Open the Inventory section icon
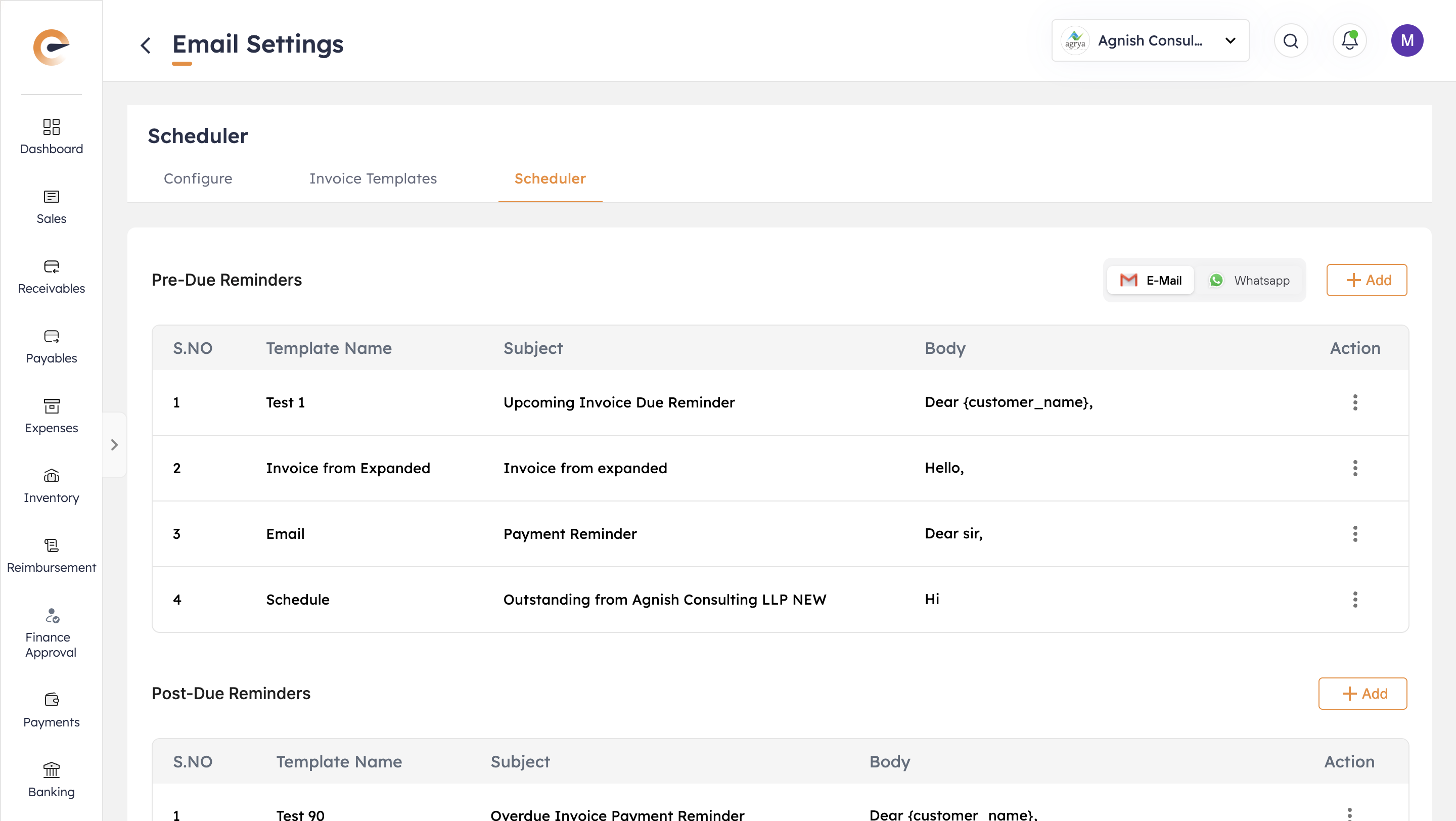 pos(52,476)
